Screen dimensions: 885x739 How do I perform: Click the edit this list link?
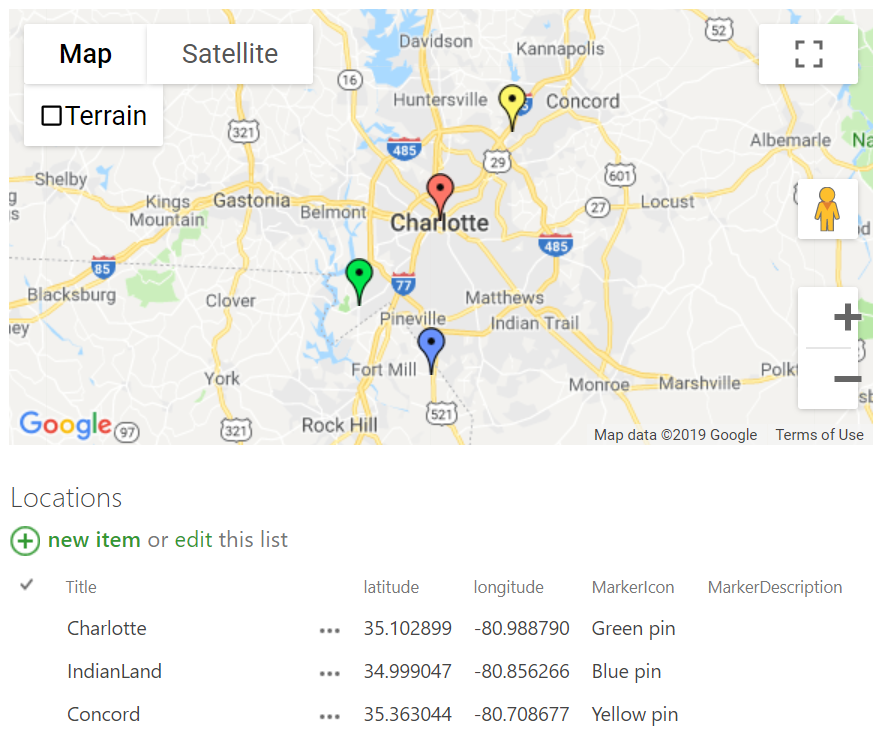click(193, 540)
